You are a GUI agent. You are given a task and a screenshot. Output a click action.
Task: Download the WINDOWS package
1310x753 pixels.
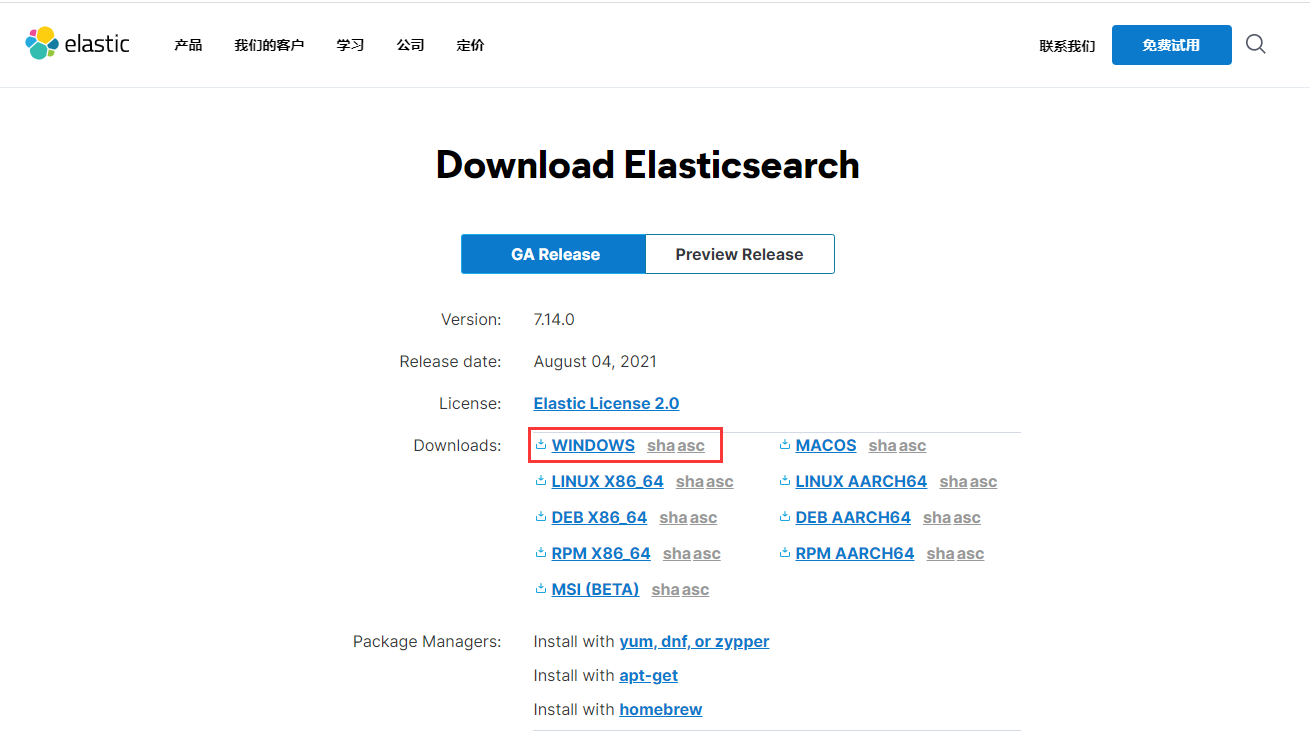593,445
